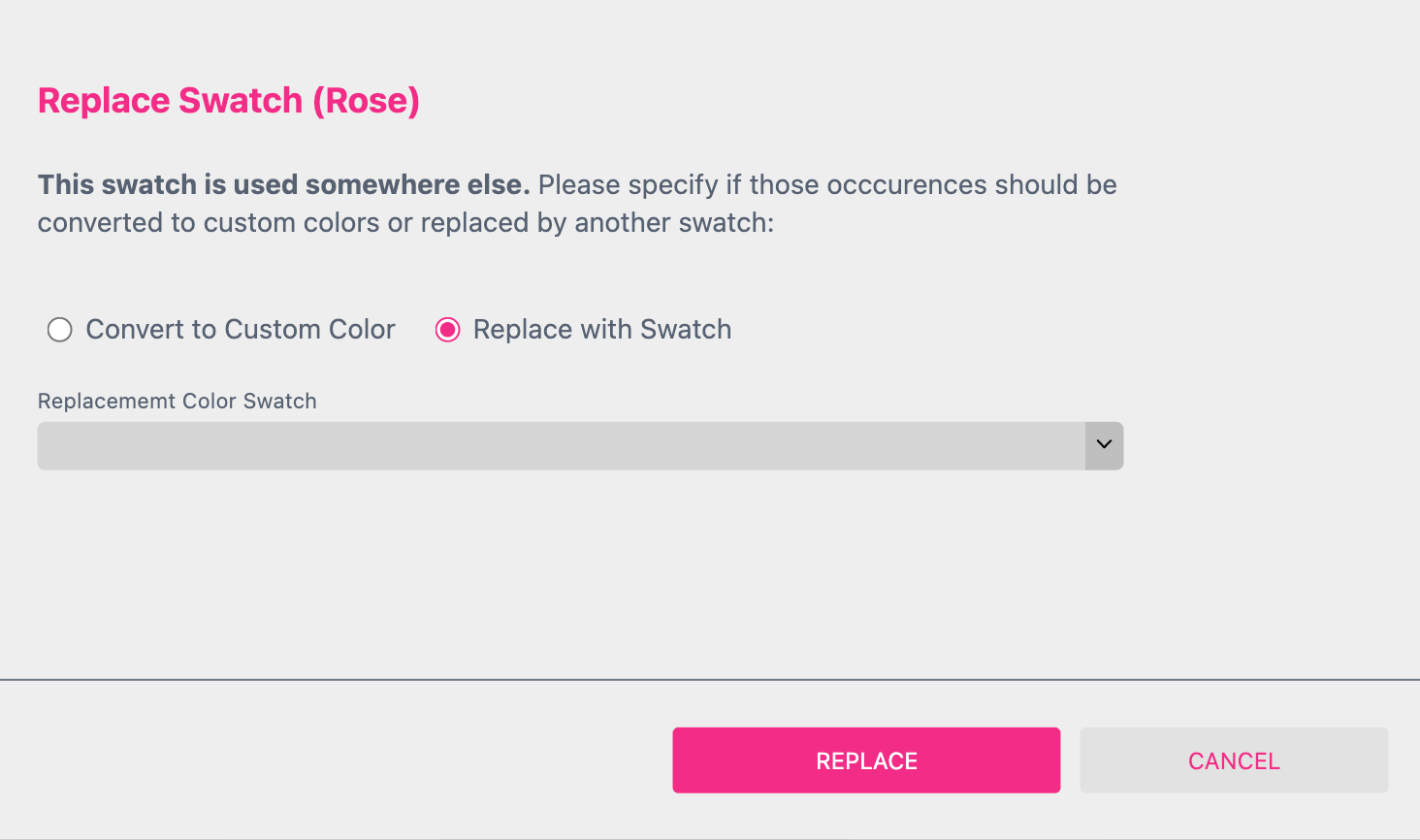Click the "Replacememt Color Swatch" field label
This screenshot has height=840, width=1420.
[x=177, y=402]
